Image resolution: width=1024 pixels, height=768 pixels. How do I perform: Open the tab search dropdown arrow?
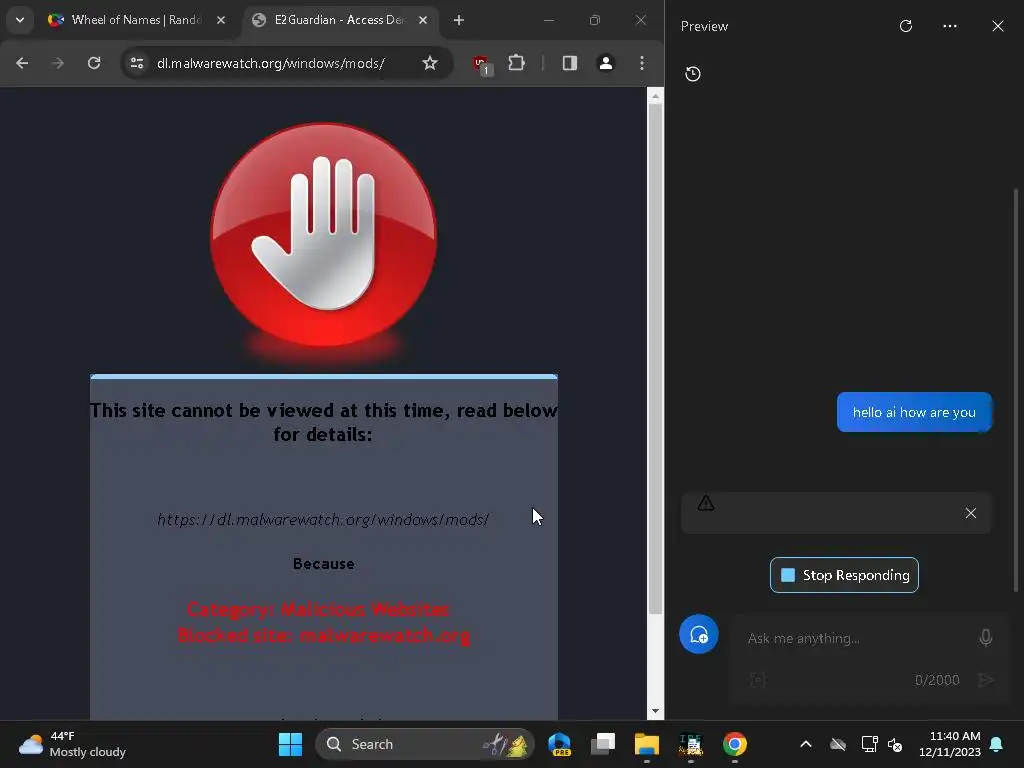pos(20,20)
